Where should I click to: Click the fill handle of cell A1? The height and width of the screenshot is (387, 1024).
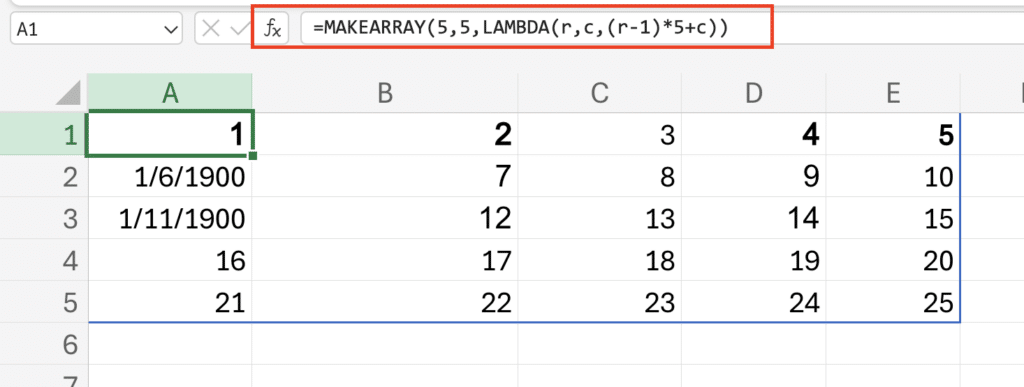[253, 155]
